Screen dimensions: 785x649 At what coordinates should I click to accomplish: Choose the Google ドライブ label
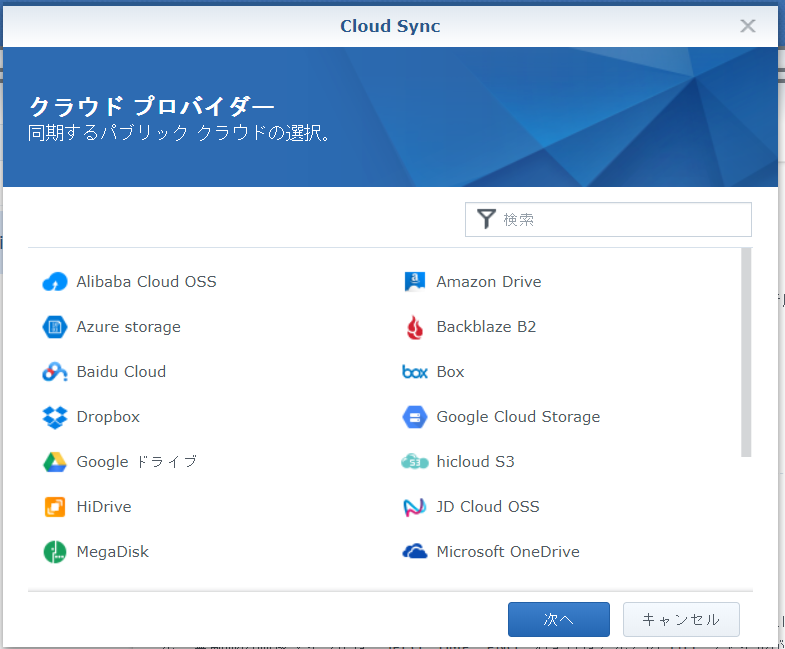pos(137,462)
